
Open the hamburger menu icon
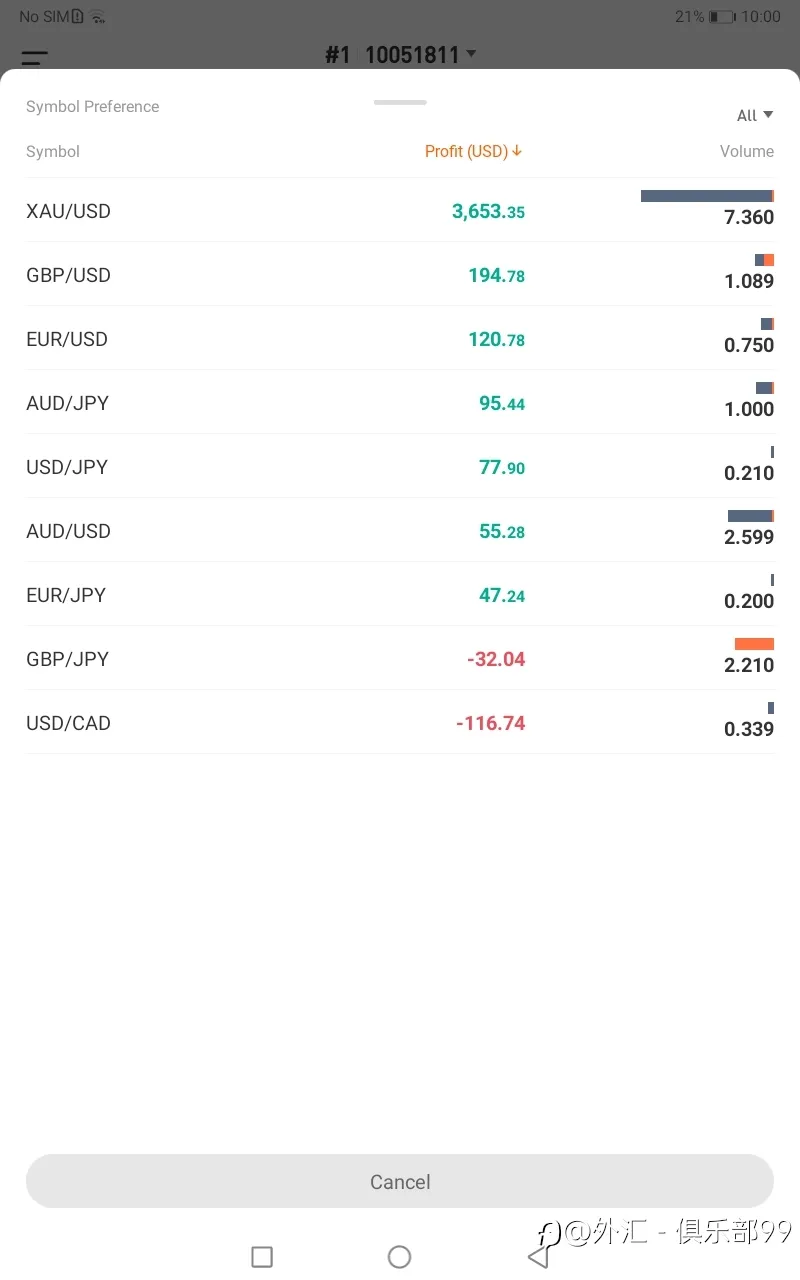35,59
